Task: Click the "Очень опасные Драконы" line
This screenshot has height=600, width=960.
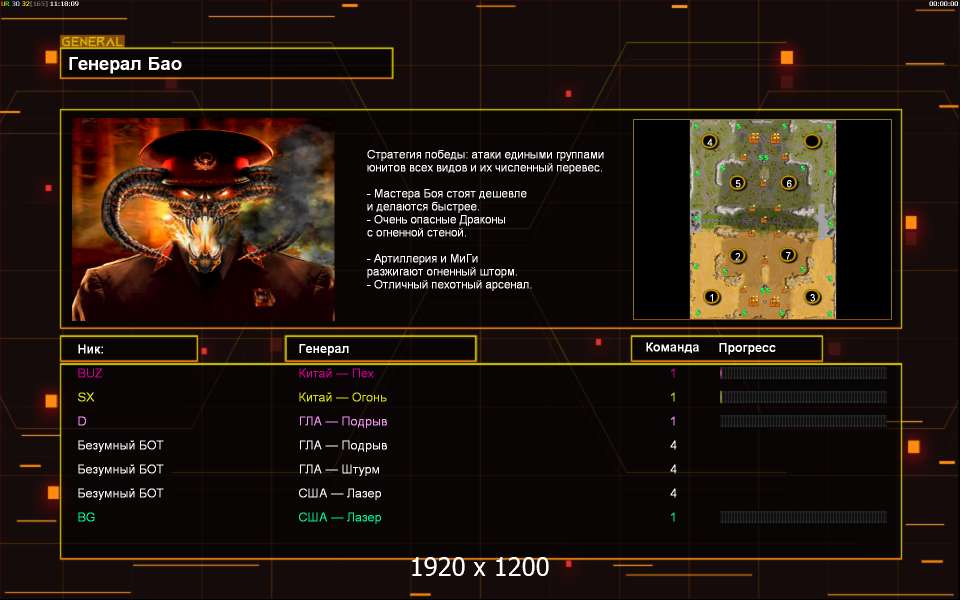Action: (436, 219)
